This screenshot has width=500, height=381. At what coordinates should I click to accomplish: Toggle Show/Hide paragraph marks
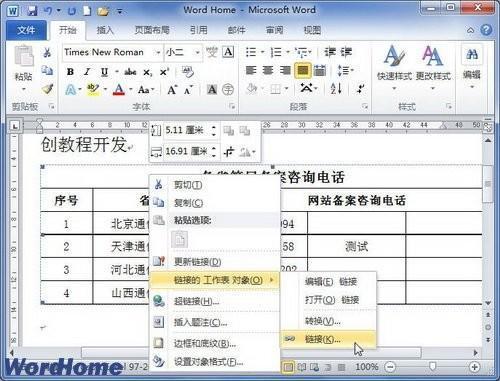(x=360, y=89)
